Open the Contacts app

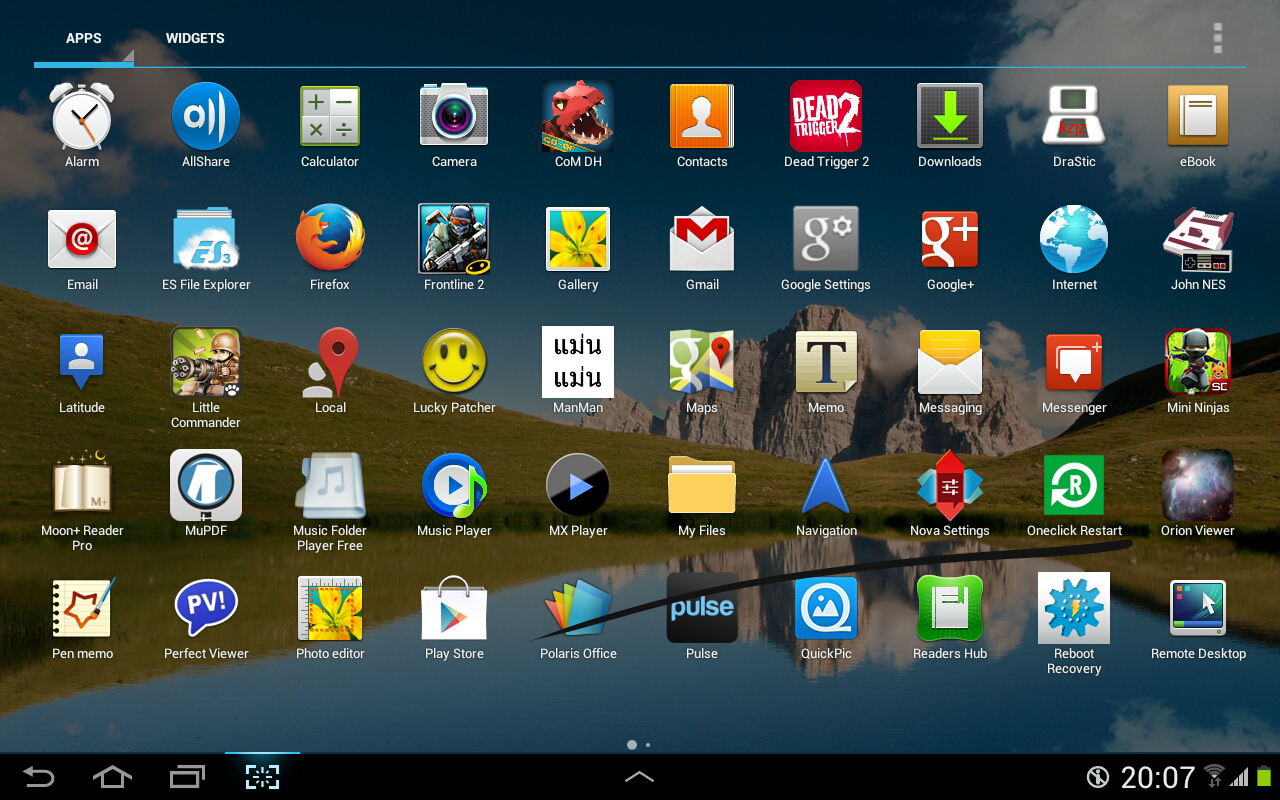point(702,116)
